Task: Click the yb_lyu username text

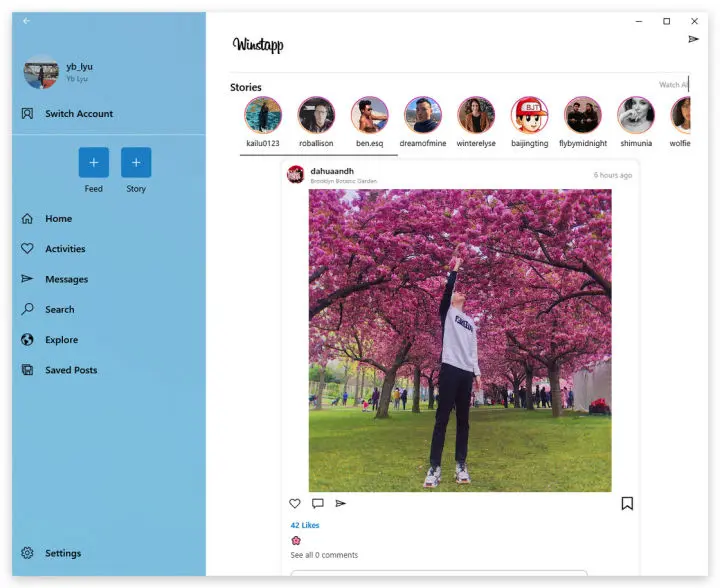Action: pos(79,67)
